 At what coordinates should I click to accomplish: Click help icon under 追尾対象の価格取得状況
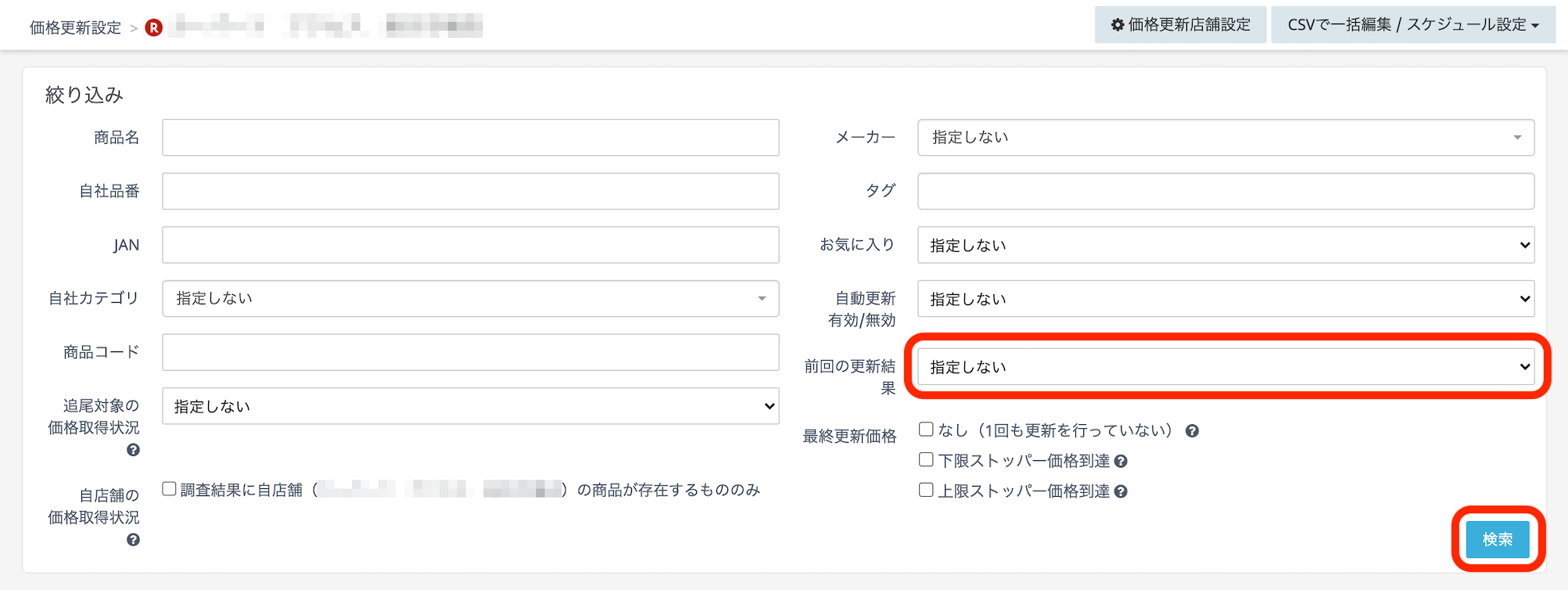[x=133, y=450]
